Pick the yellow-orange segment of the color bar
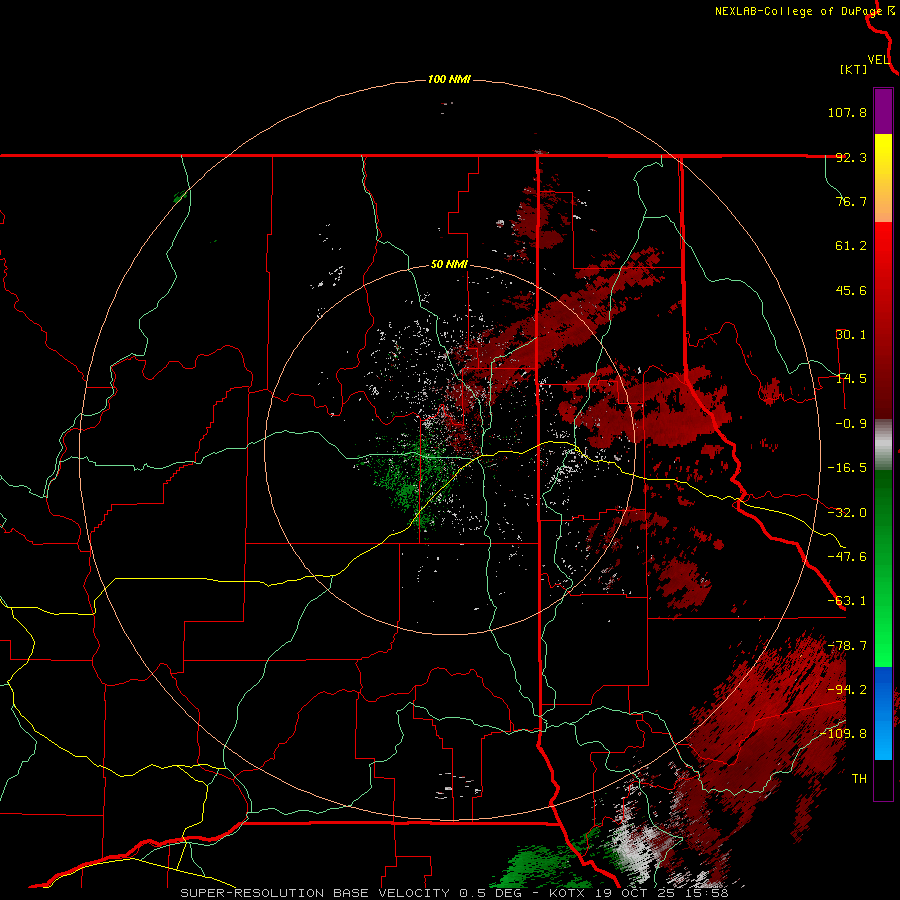Image resolution: width=900 pixels, height=900 pixels. tap(883, 178)
